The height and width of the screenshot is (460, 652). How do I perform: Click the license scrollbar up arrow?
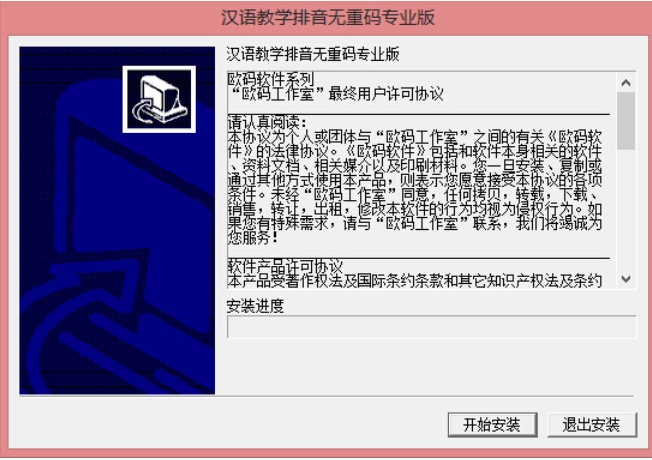pos(626,83)
